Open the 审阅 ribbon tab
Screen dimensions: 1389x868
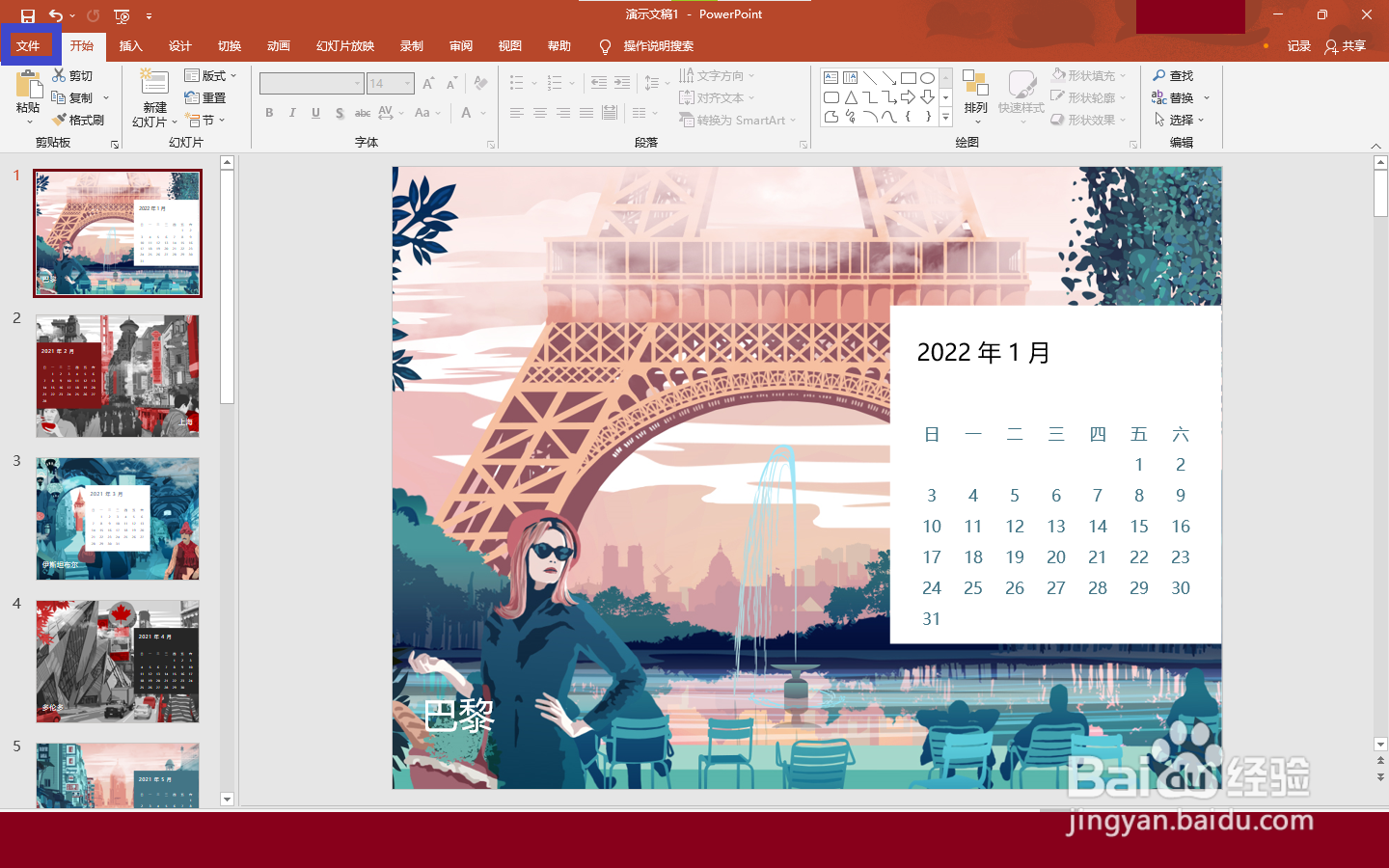(x=461, y=46)
